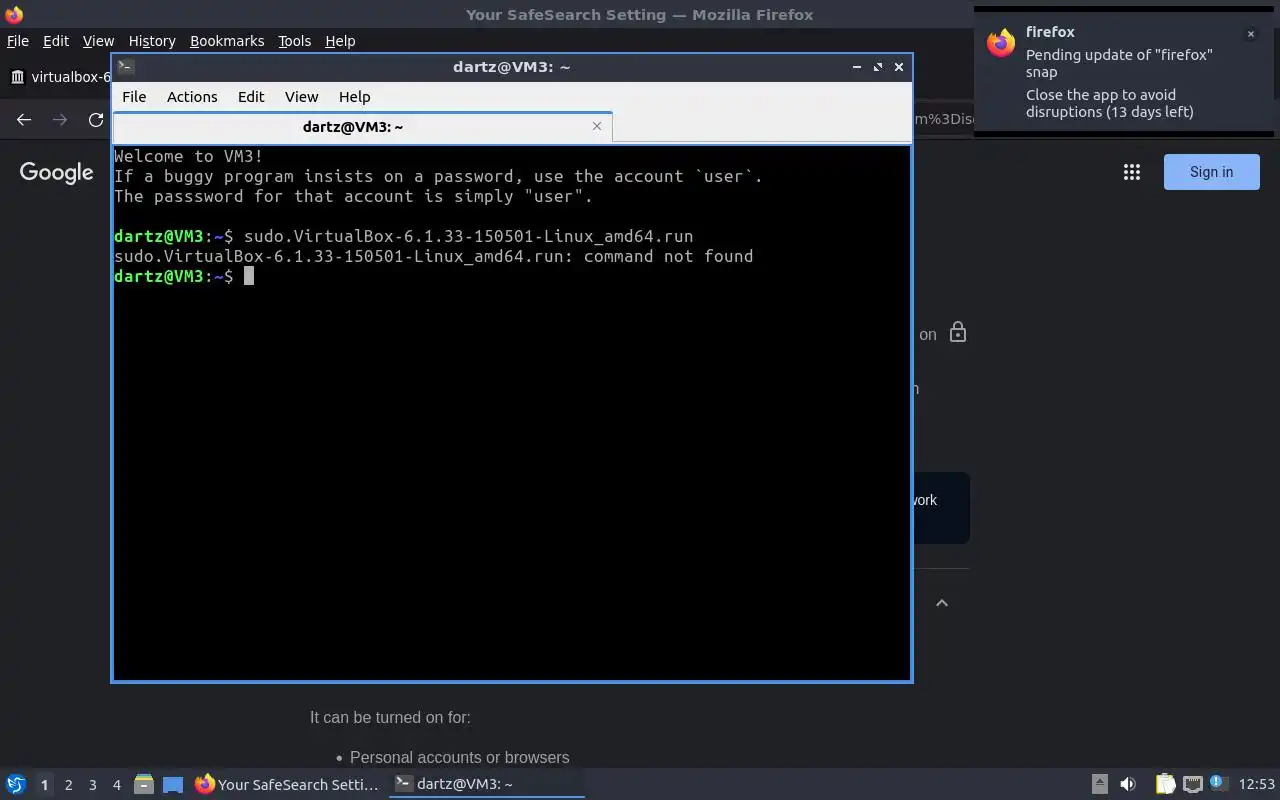The image size is (1280, 800).
Task: Click the 'command not found' error line
Action: point(433,256)
